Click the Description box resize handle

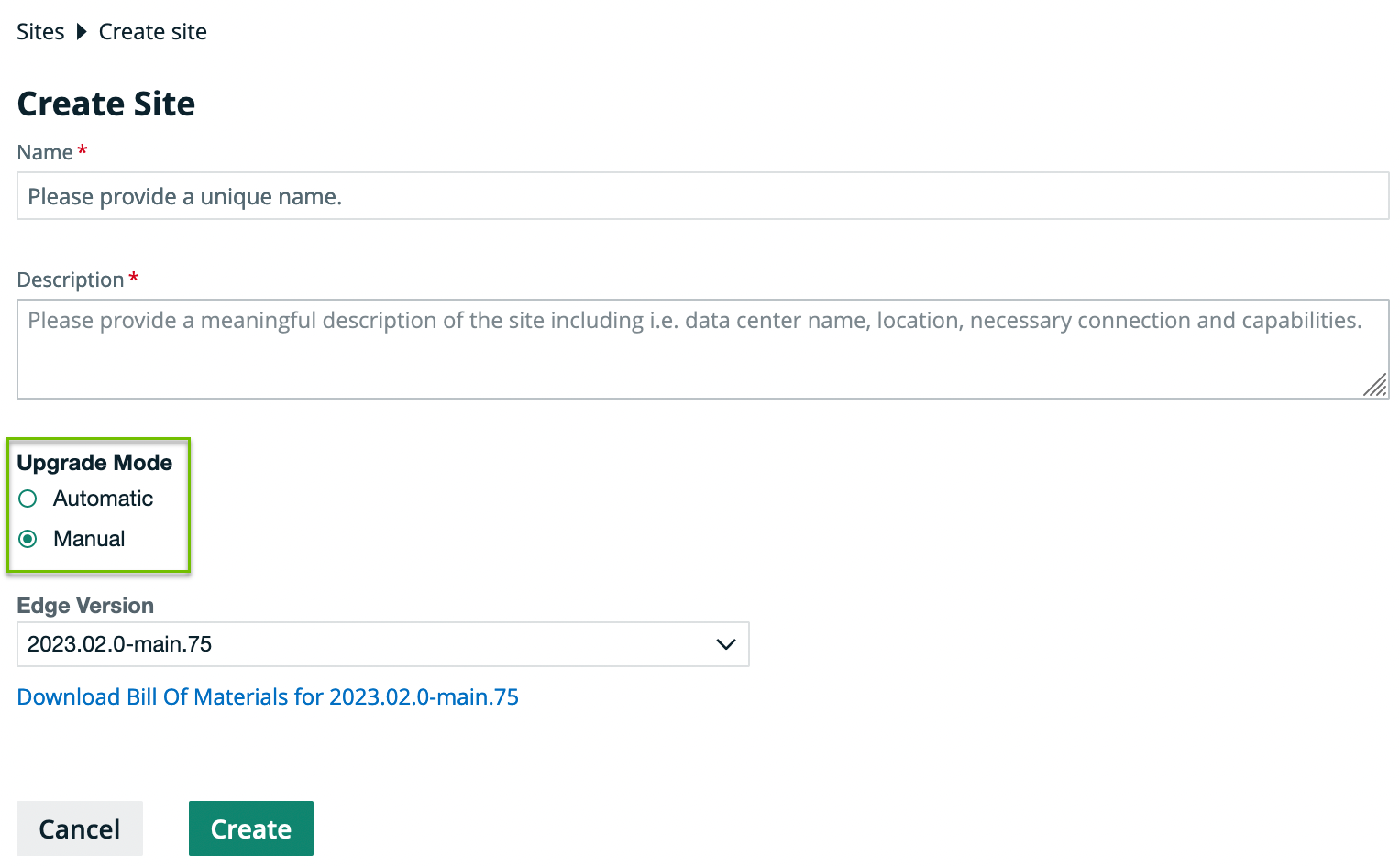coord(1375,386)
